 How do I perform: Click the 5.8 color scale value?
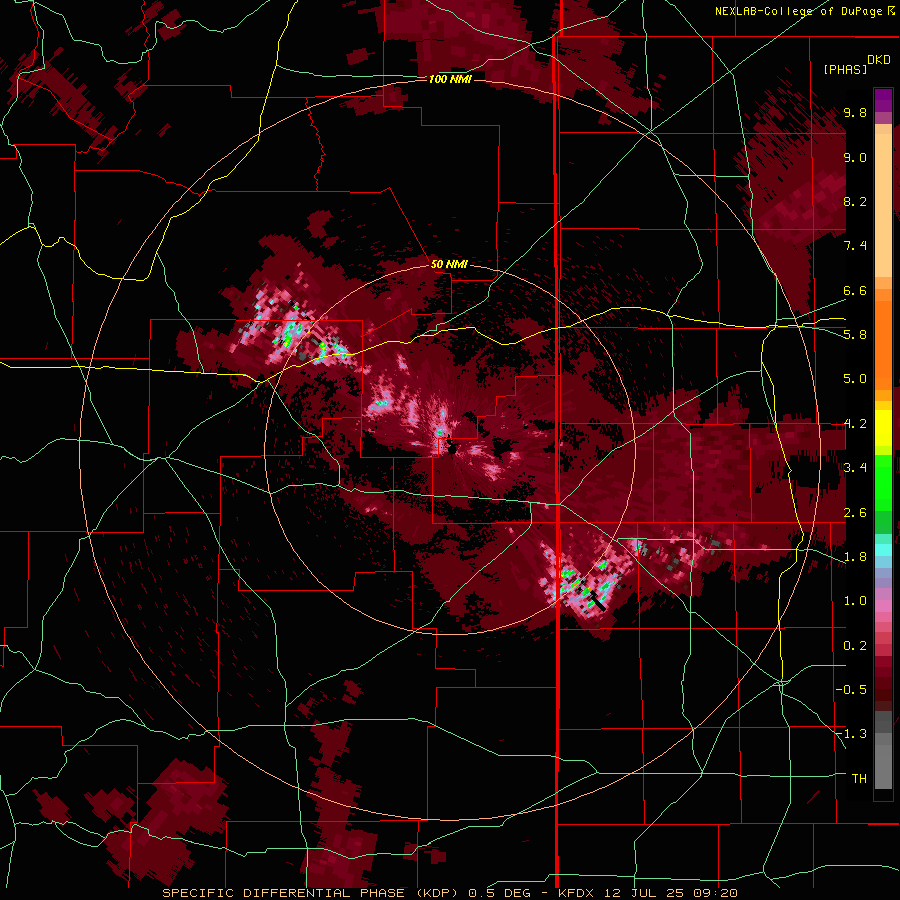point(855,334)
